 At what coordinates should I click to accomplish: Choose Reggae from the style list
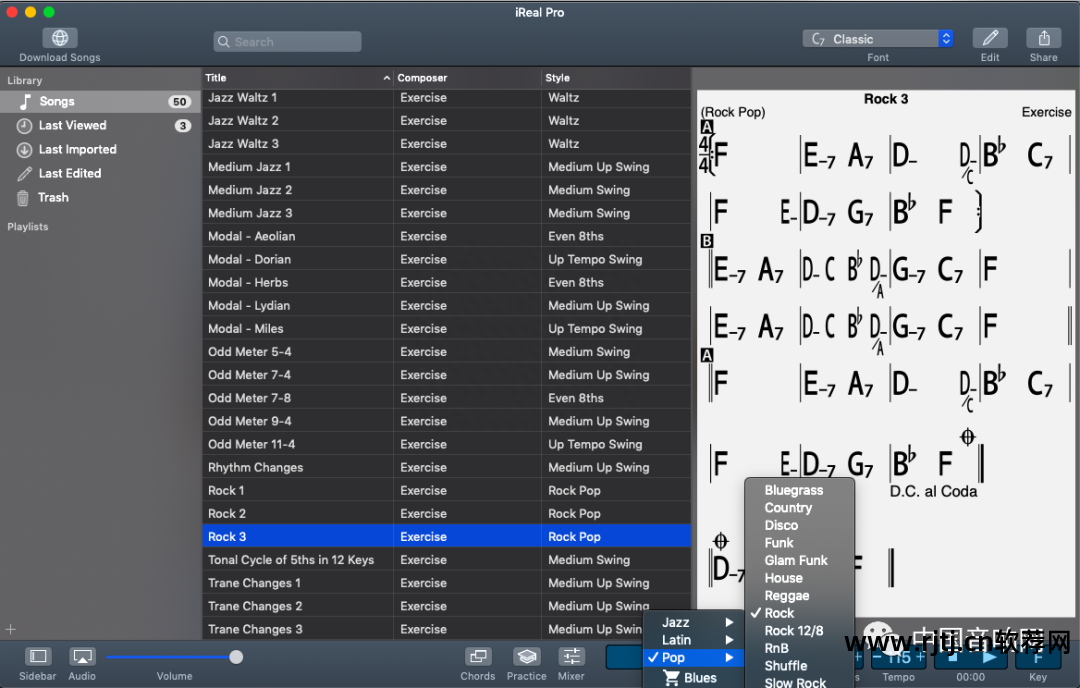(787, 595)
